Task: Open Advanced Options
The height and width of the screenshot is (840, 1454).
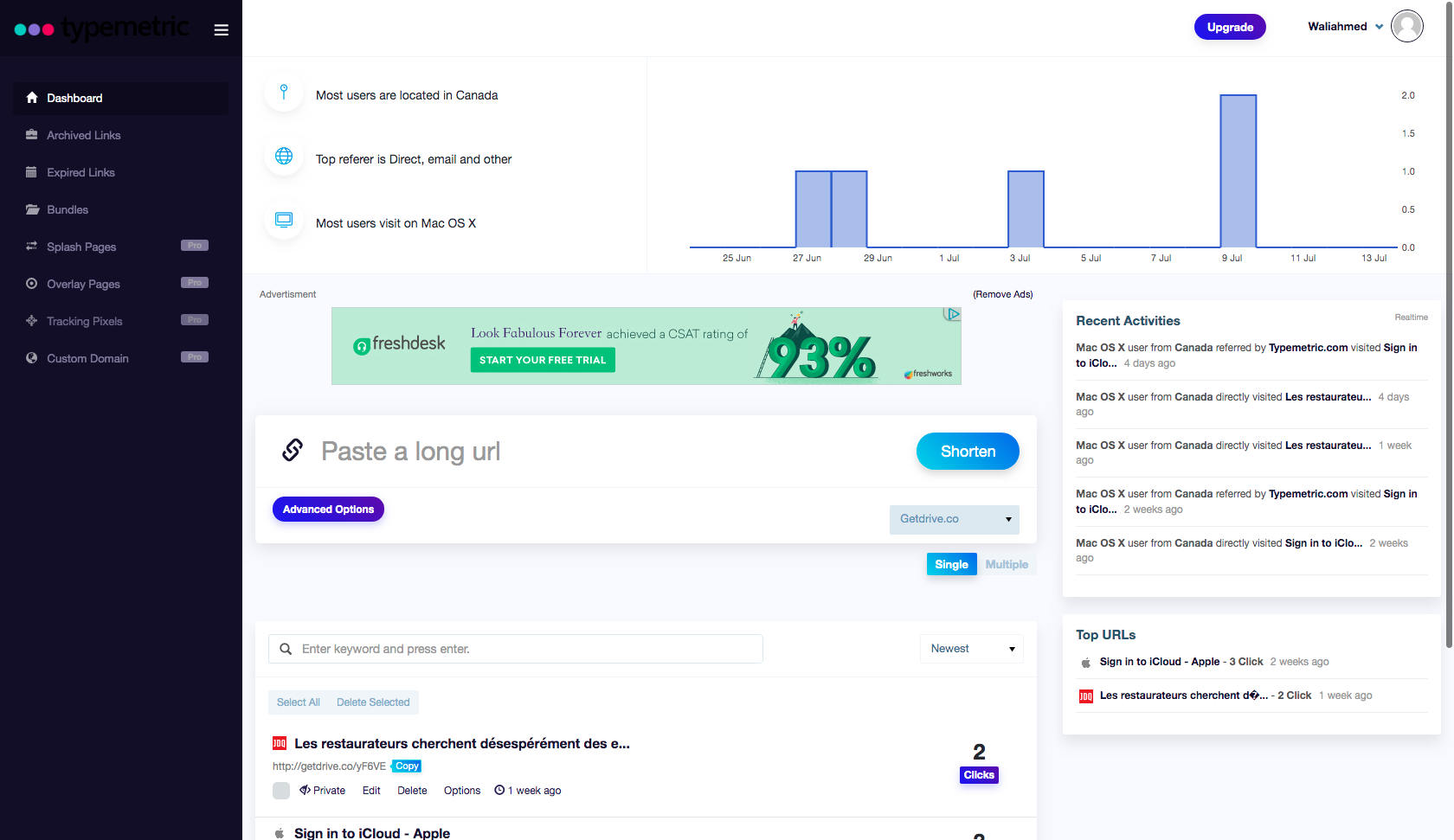Action: pyautogui.click(x=328, y=510)
